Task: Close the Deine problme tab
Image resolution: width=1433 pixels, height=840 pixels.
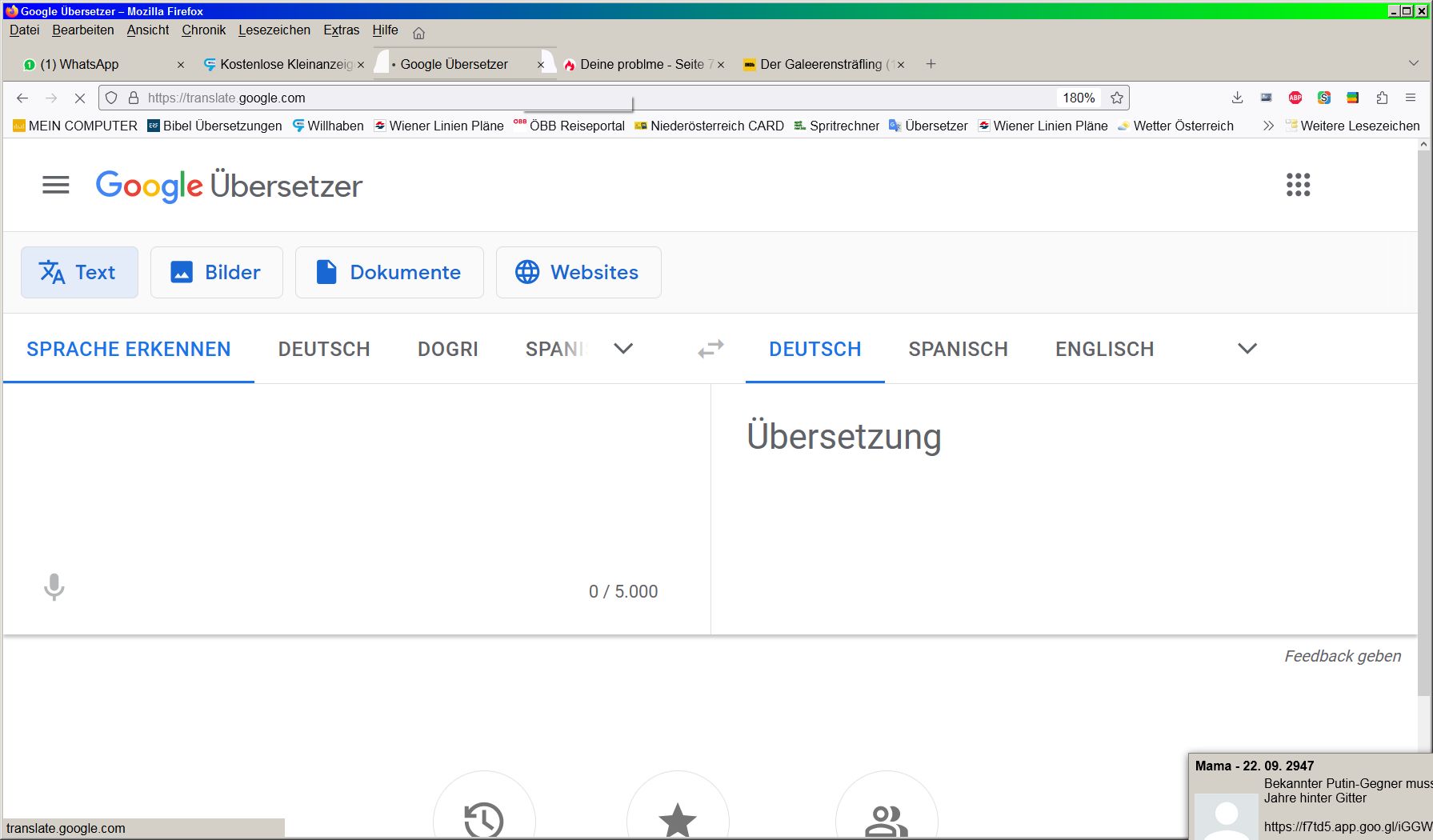Action: click(x=721, y=65)
